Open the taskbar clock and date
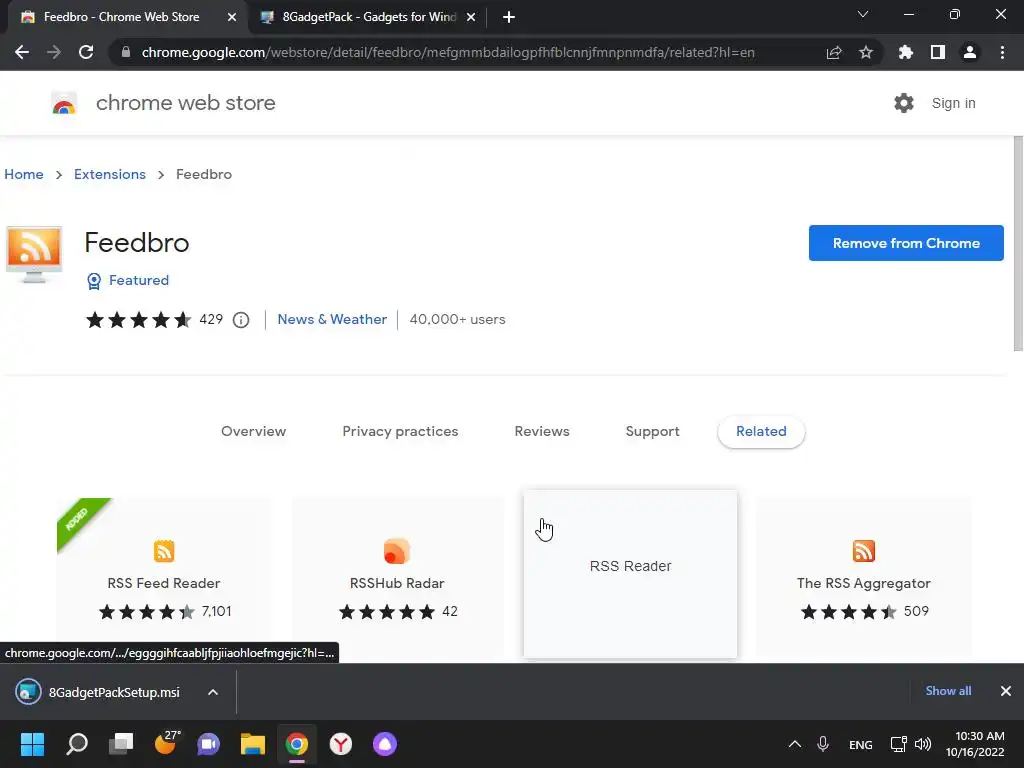This screenshot has width=1024, height=768. (x=975, y=744)
